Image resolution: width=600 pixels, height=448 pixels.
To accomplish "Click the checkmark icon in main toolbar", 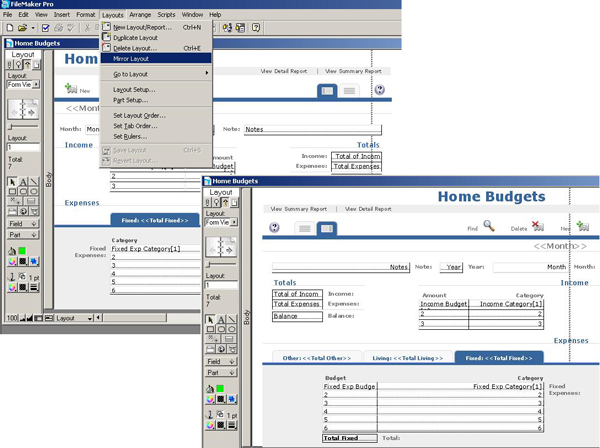I will tap(46, 28).
